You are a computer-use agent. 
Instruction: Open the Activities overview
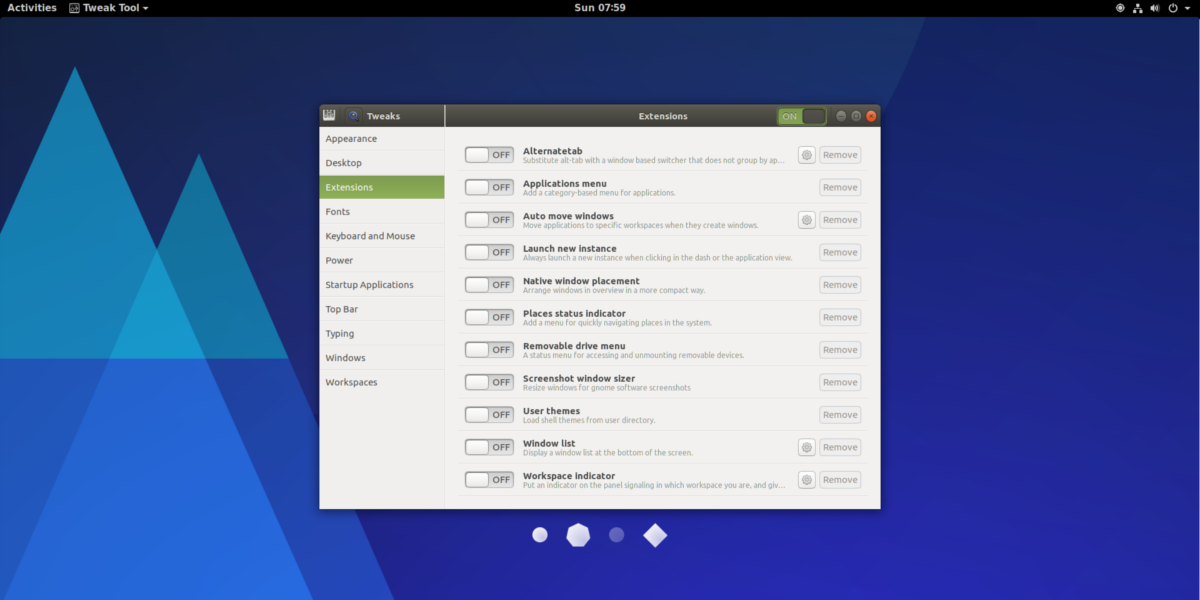[x=32, y=8]
